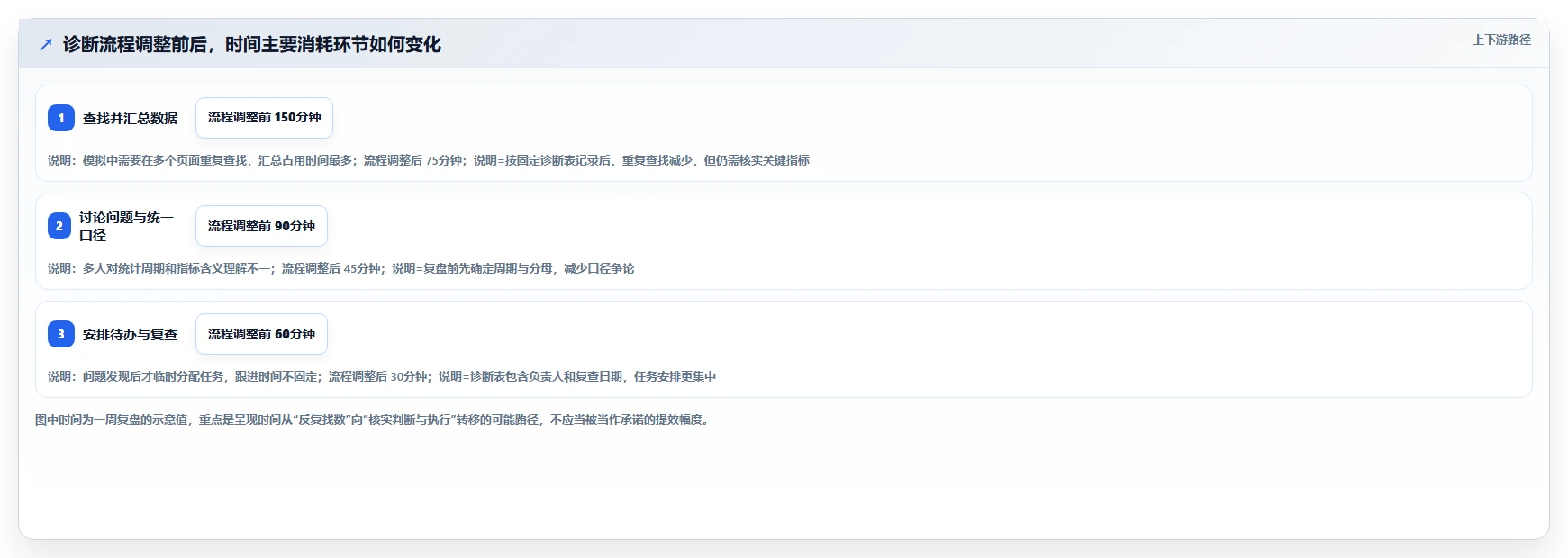Click the number 1 step badge
Screen dimensions: 1568x558
coord(61,118)
